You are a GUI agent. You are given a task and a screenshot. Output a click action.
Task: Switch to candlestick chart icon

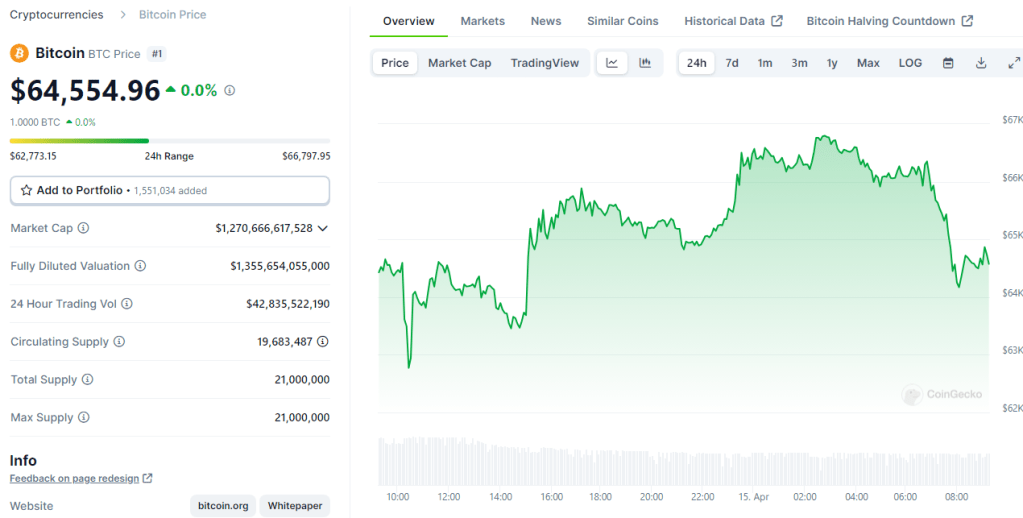645,63
